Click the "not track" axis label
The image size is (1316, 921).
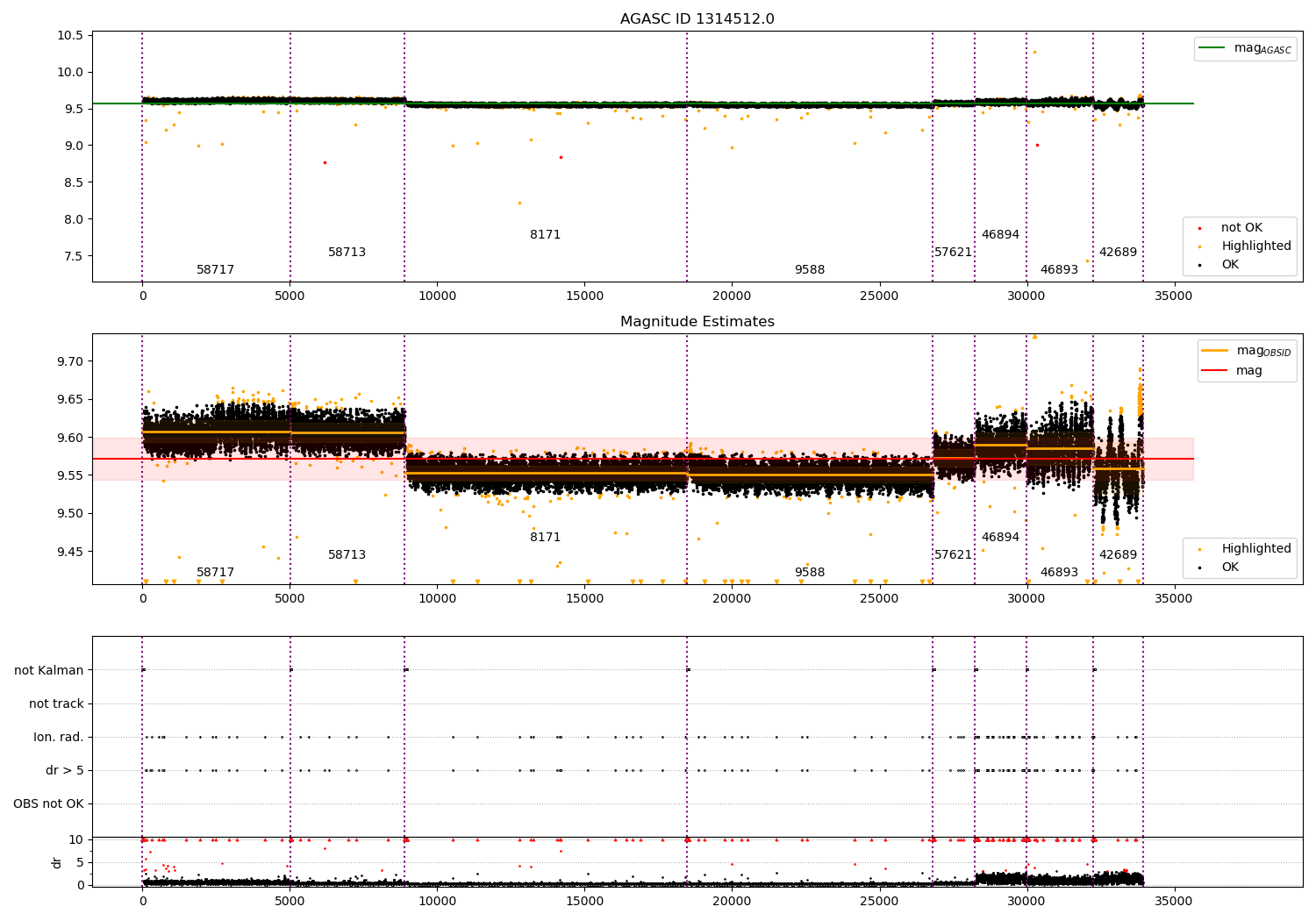[x=56, y=703]
